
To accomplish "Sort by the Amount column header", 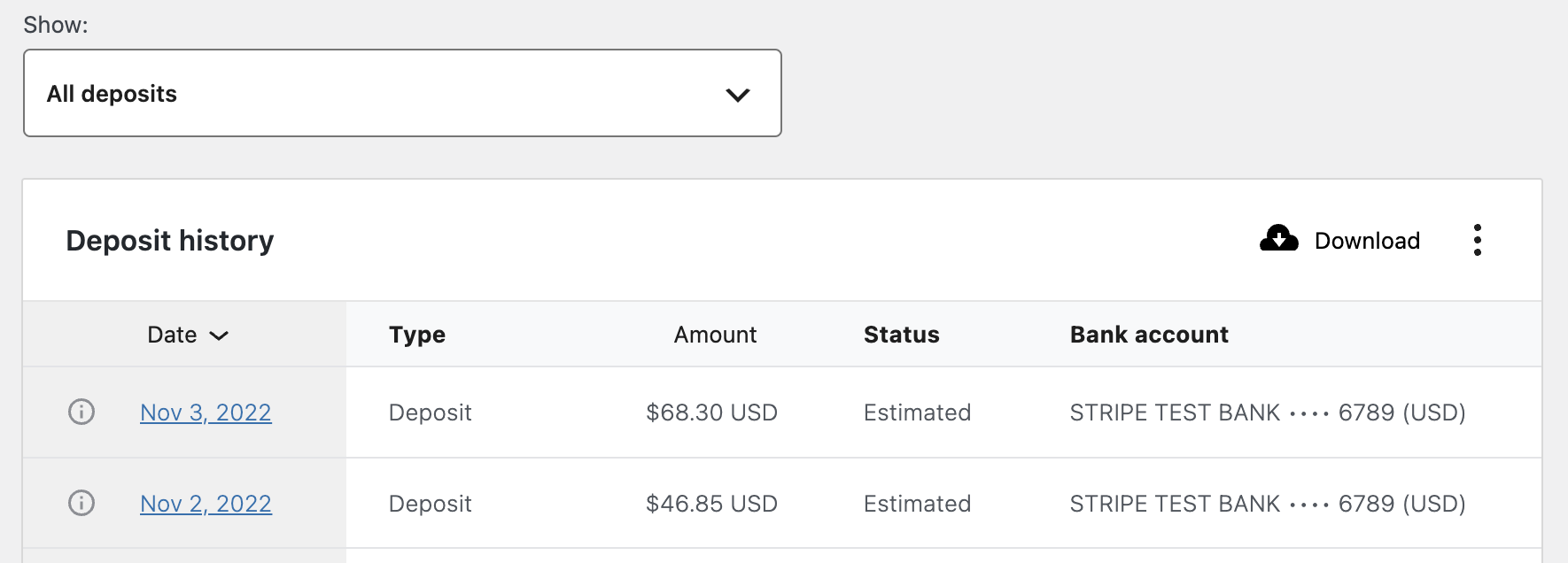I will click(715, 335).
